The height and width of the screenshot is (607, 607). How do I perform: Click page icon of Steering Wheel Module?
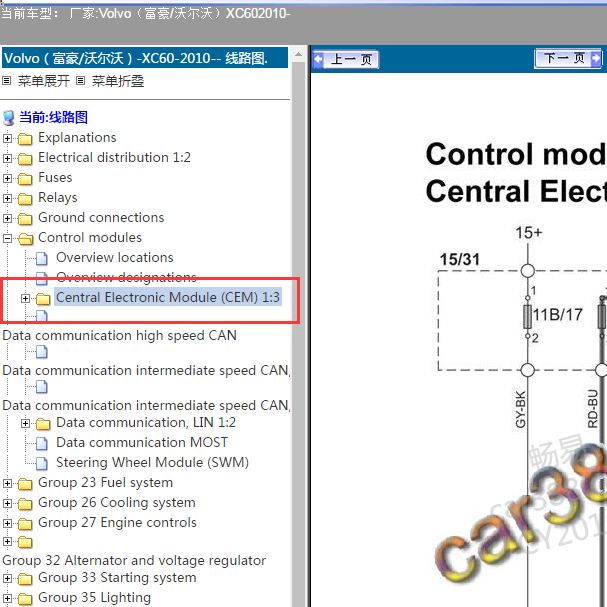click(x=42, y=463)
